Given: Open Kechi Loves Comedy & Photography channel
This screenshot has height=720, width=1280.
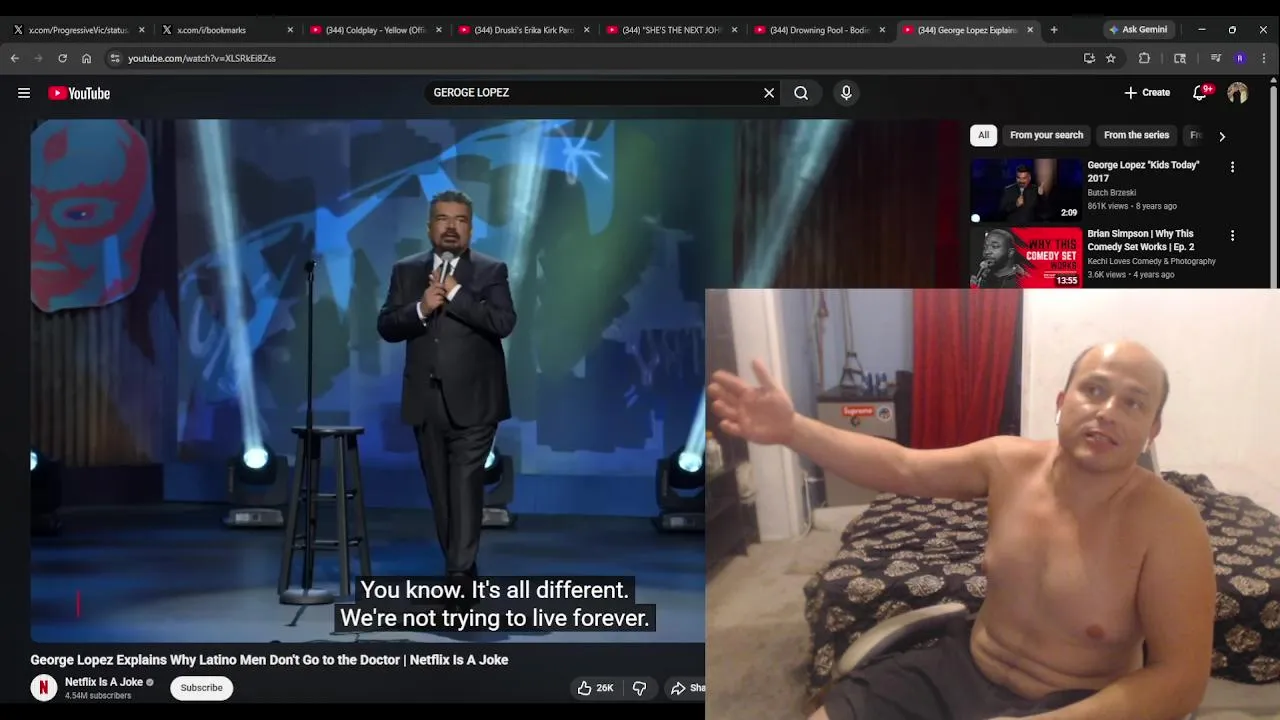Looking at the screenshot, I should pos(1151,262).
